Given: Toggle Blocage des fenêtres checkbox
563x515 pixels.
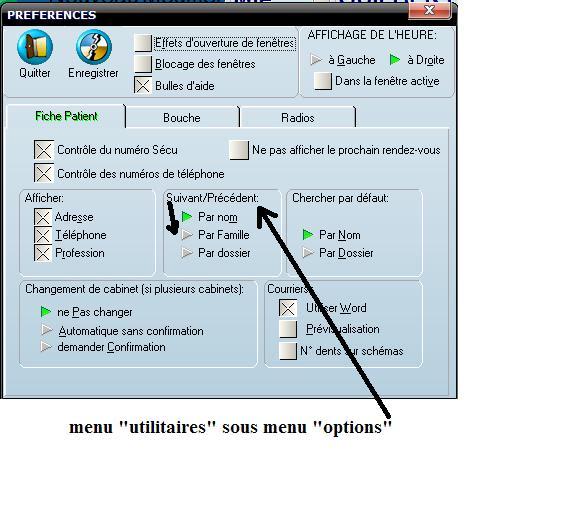Looking at the screenshot, I should pyautogui.click(x=143, y=64).
